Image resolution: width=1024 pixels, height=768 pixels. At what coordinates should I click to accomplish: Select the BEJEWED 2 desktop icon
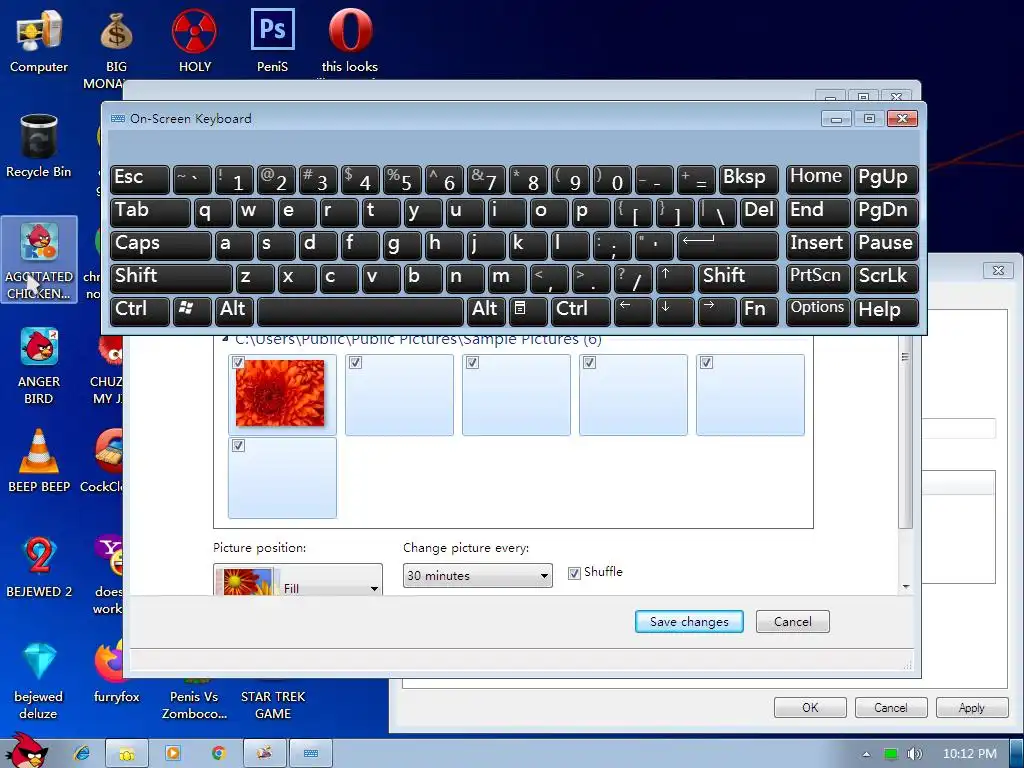[39, 567]
